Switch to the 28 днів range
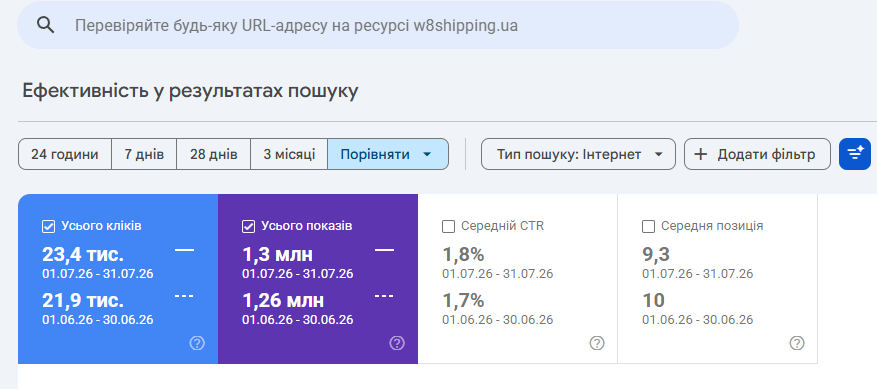 coord(214,154)
